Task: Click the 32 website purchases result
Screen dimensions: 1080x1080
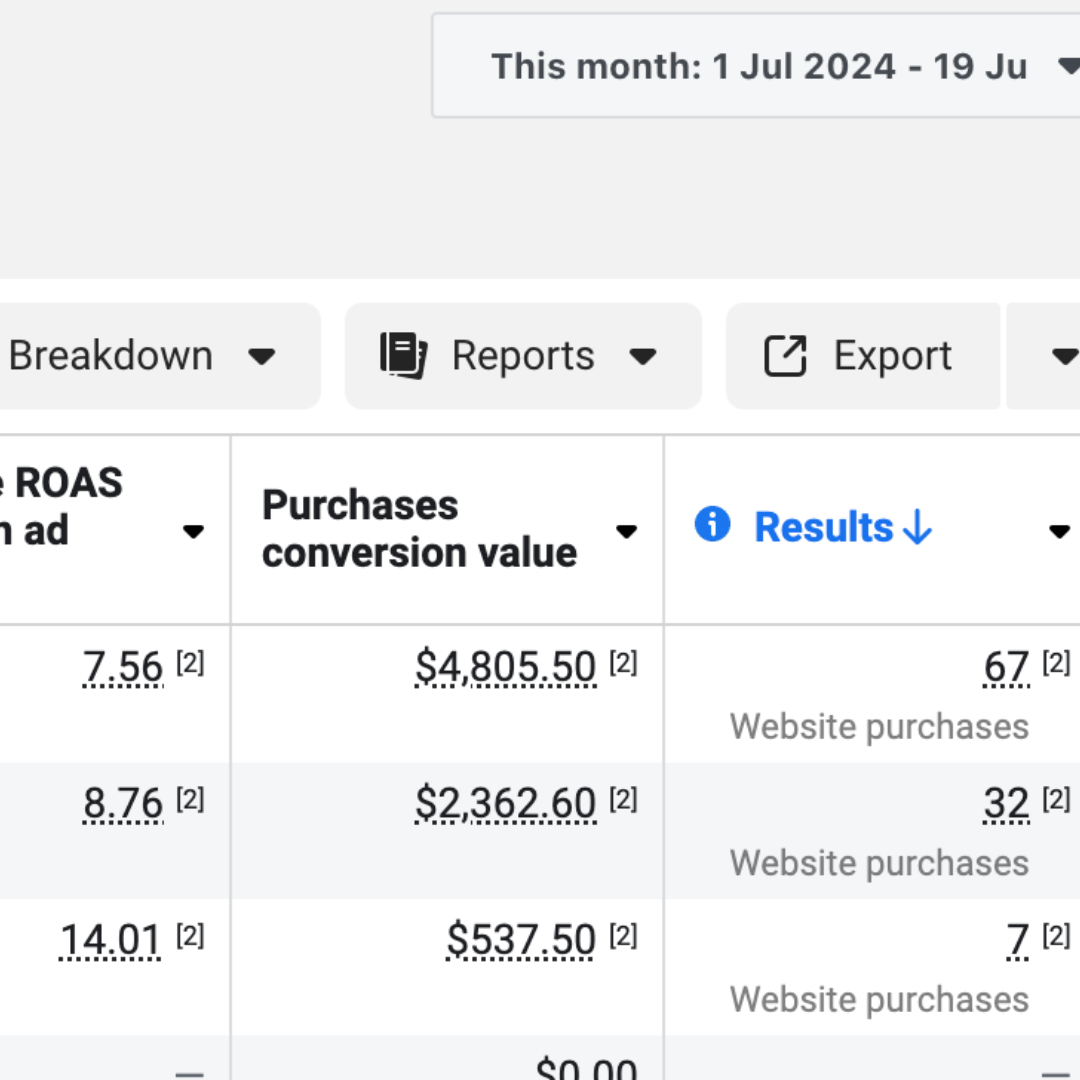Action: point(1006,803)
